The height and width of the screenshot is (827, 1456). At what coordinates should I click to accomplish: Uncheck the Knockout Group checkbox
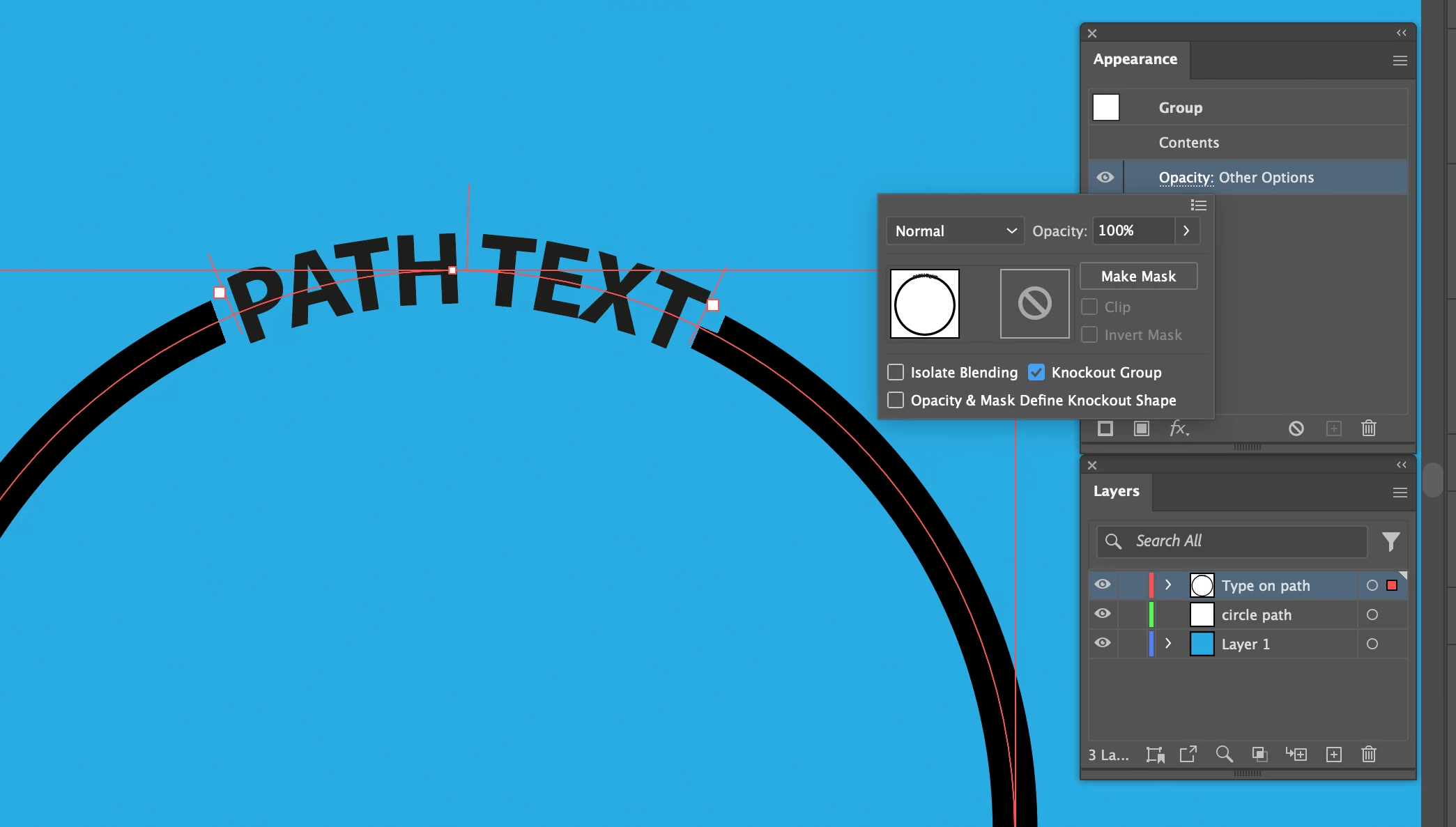click(1036, 372)
